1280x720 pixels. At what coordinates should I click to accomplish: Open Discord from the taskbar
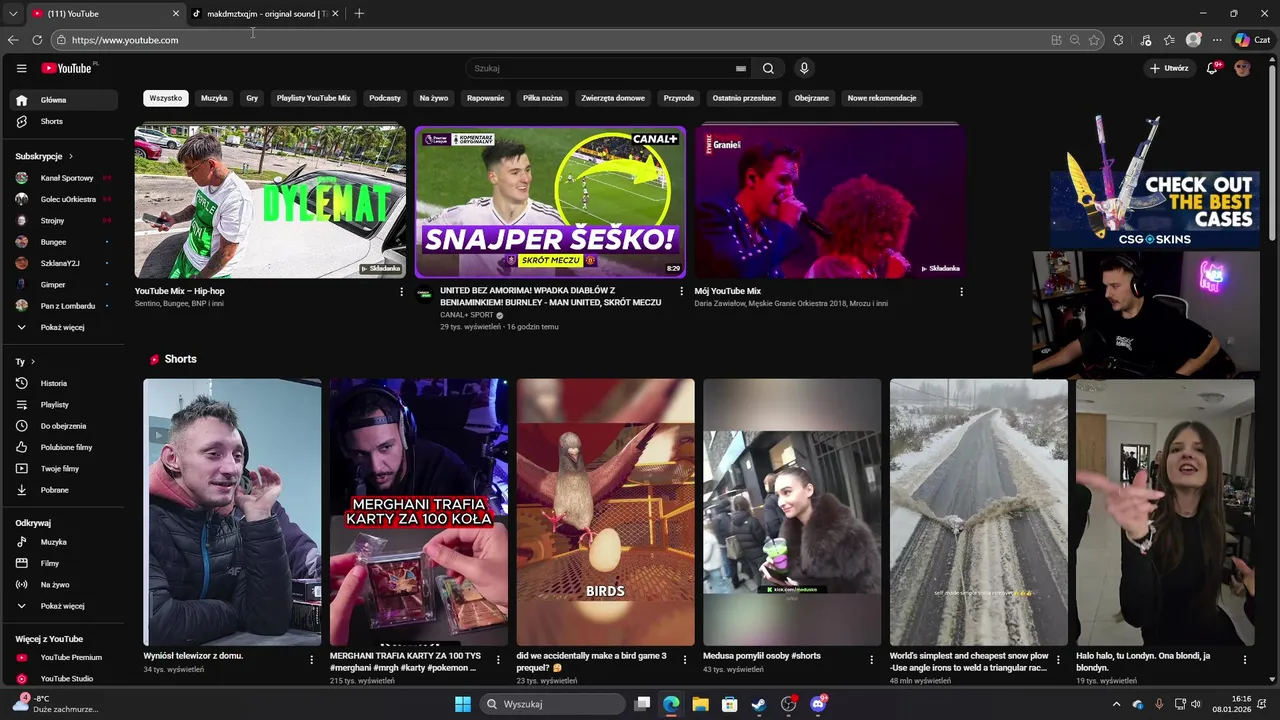point(818,704)
